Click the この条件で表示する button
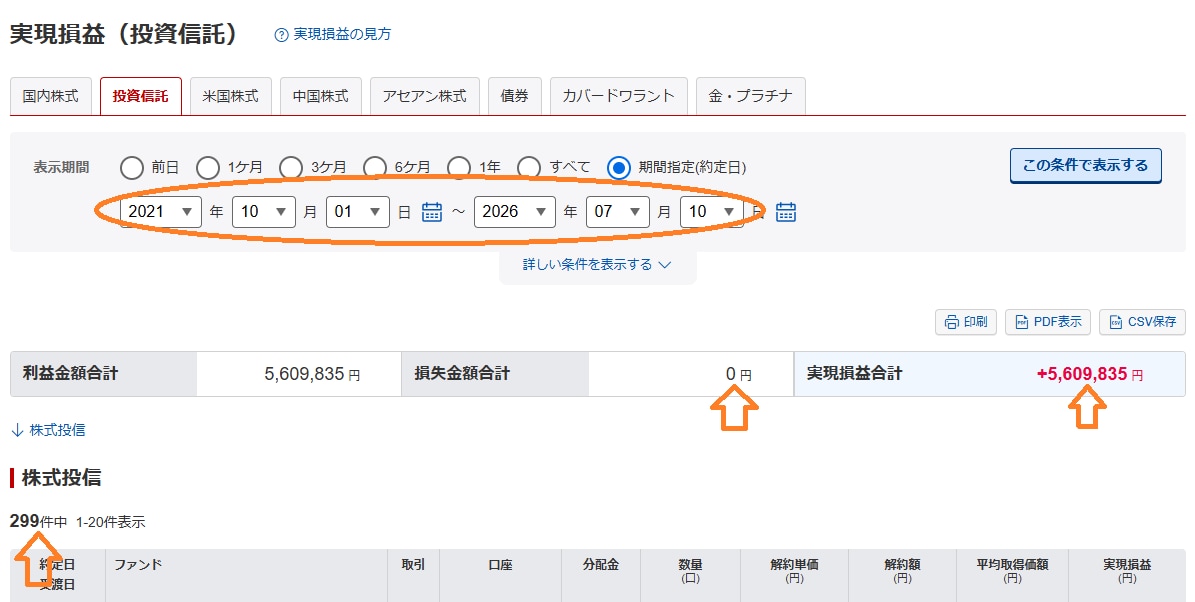The height and width of the screenshot is (602, 1195). click(x=1085, y=165)
